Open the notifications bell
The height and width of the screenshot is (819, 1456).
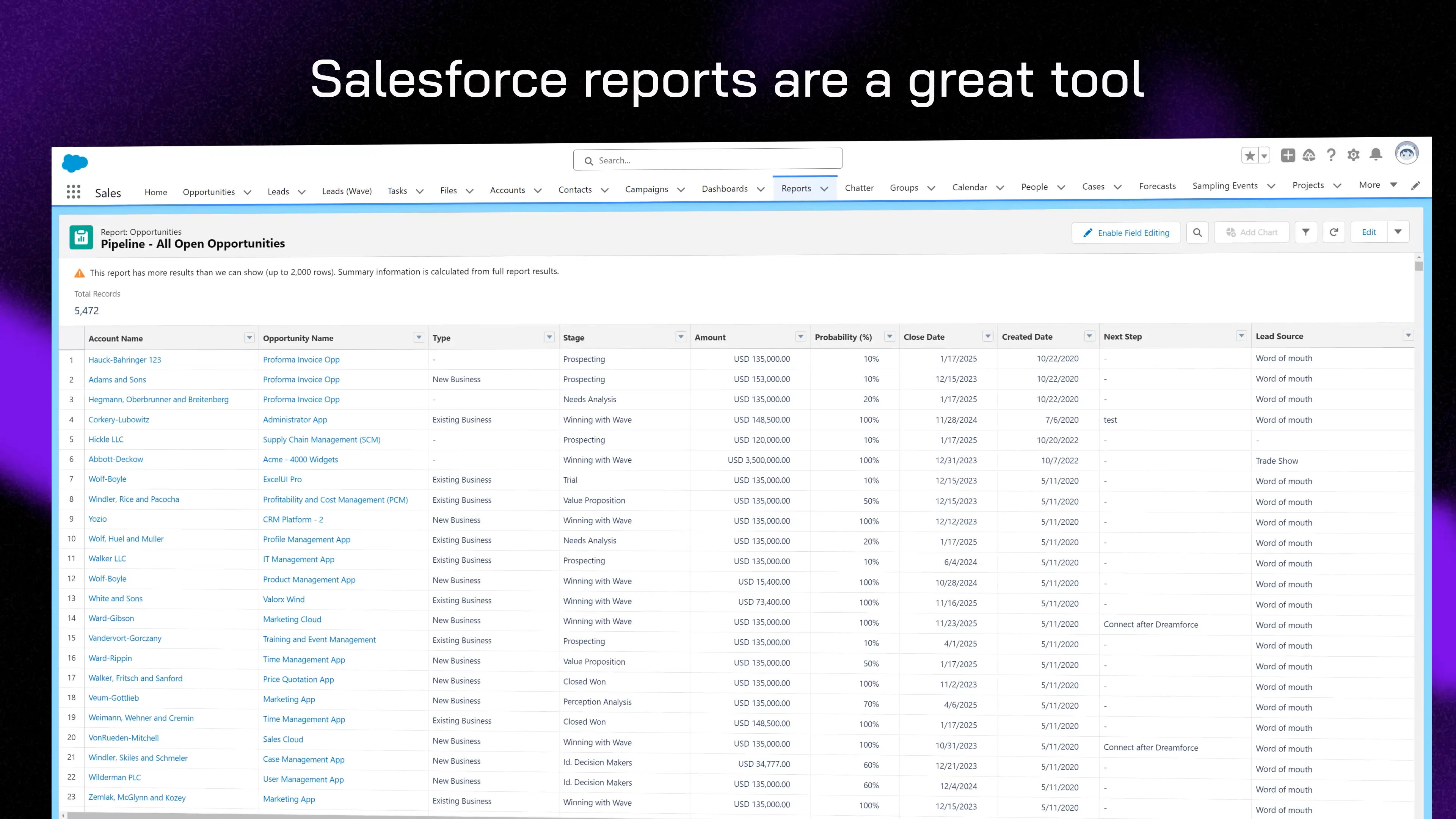click(1375, 155)
